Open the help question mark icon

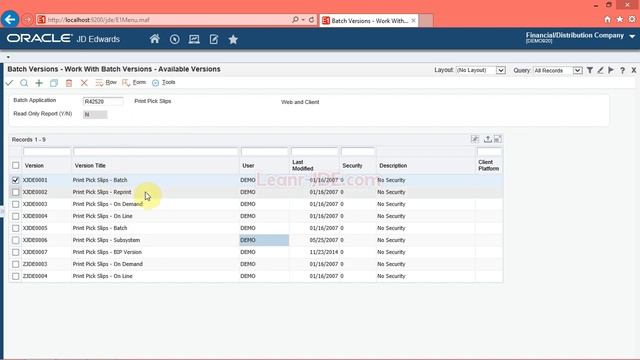(x=622, y=70)
